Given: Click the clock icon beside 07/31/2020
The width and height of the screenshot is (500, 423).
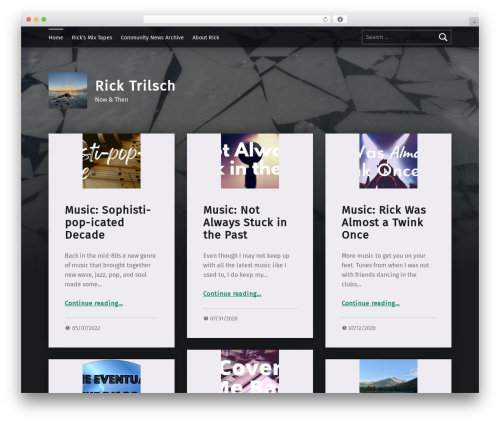Looking at the screenshot, I should 206,318.
